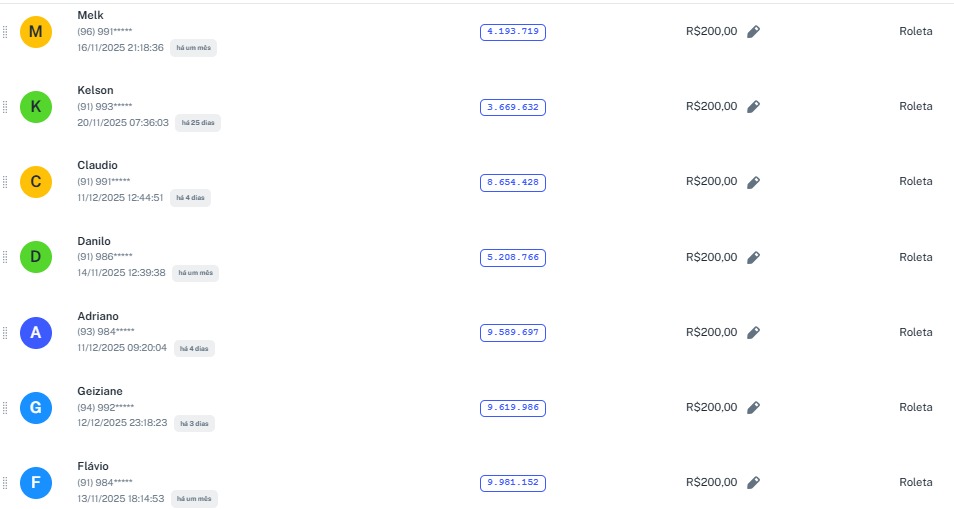Edit Claudio's deal value via pencil icon
This screenshot has height=509, width=954.
[x=754, y=182]
